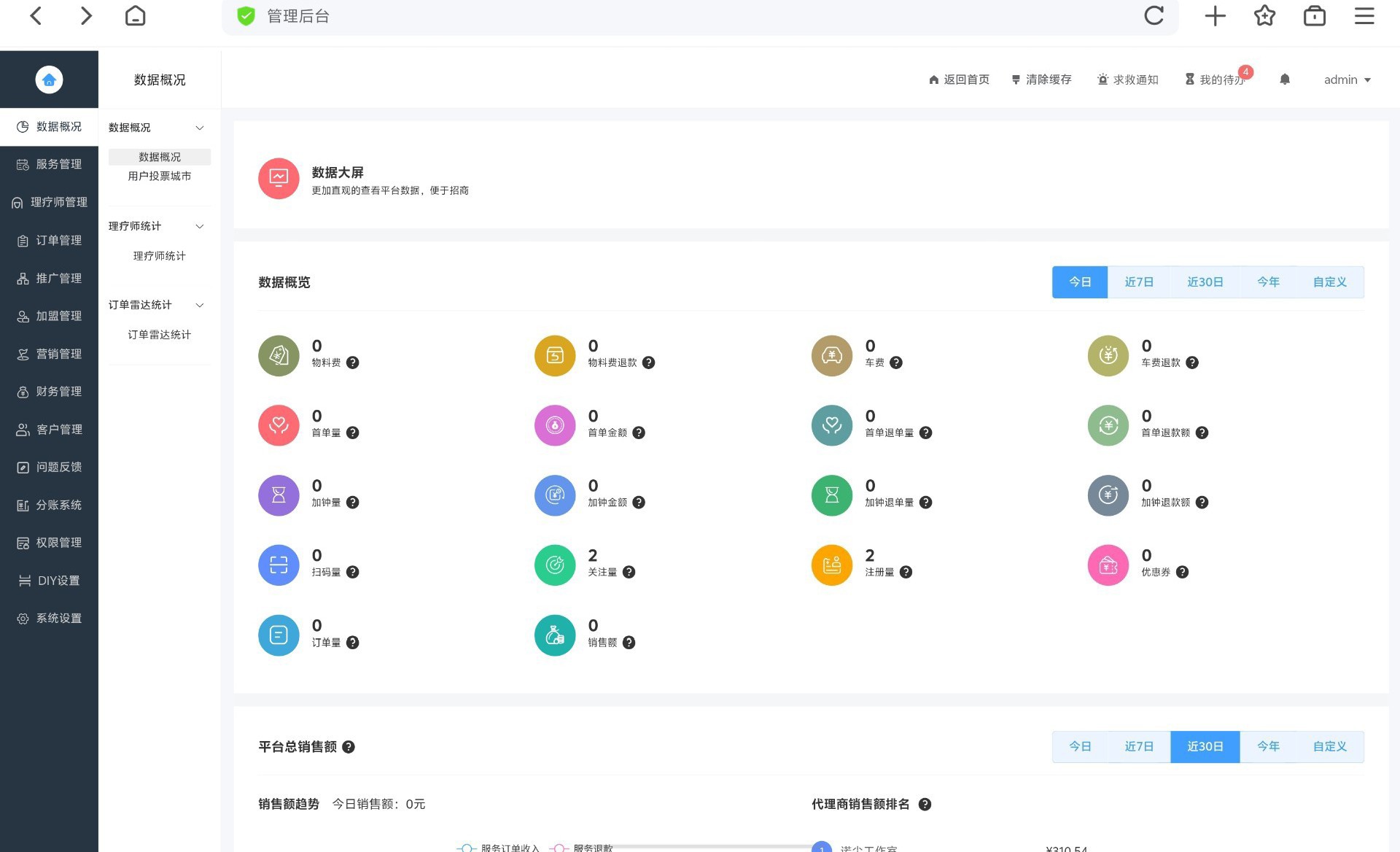Click the help icon next to 物料费
Viewport: 1400px width, 852px height.
353,363
